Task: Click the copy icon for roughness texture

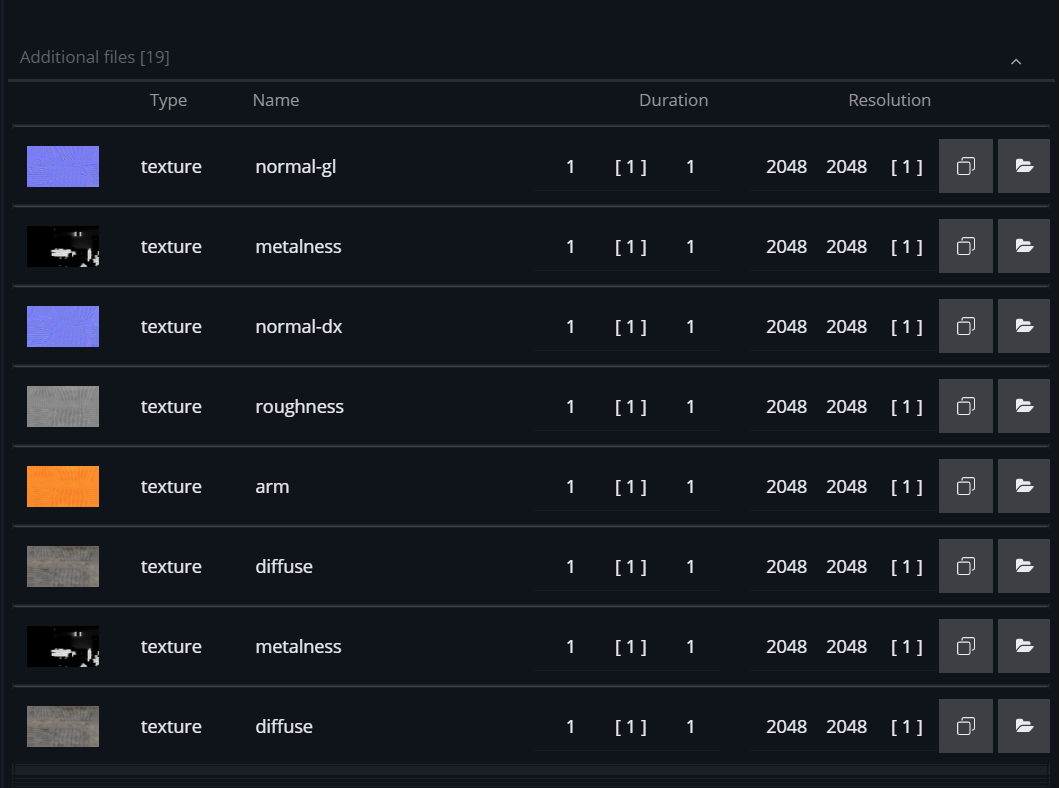Action: pyautogui.click(x=965, y=406)
